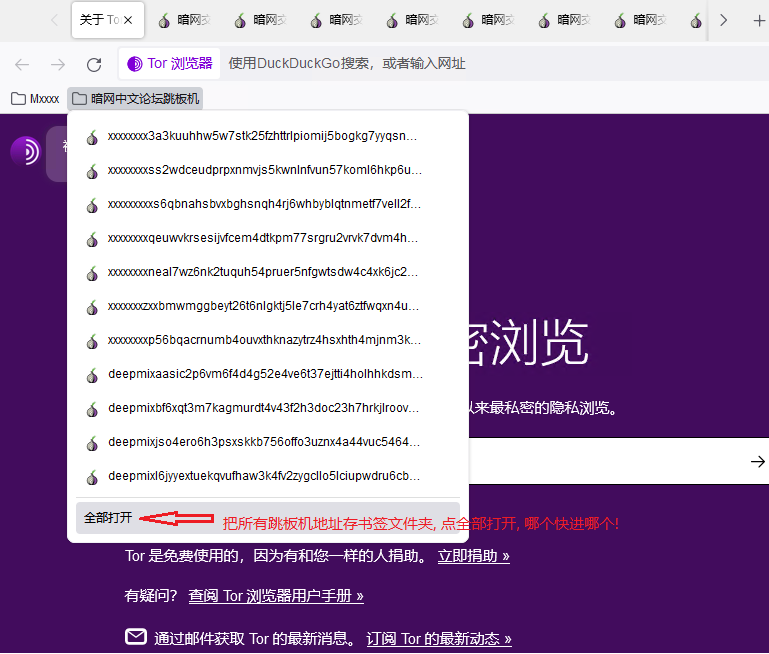The image size is (769, 654).
Task: Switch to the fifth 暗网 tab
Action: (x=489, y=20)
